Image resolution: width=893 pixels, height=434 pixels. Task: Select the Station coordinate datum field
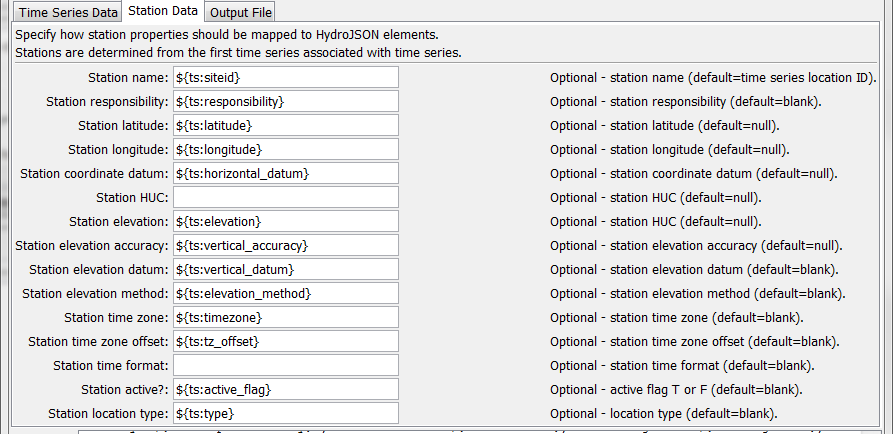click(x=286, y=173)
